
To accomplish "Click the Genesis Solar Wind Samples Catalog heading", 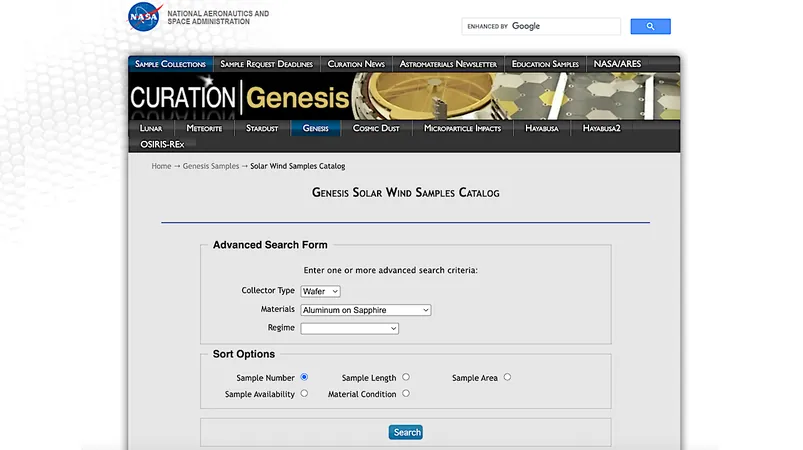I will click(x=406, y=192).
